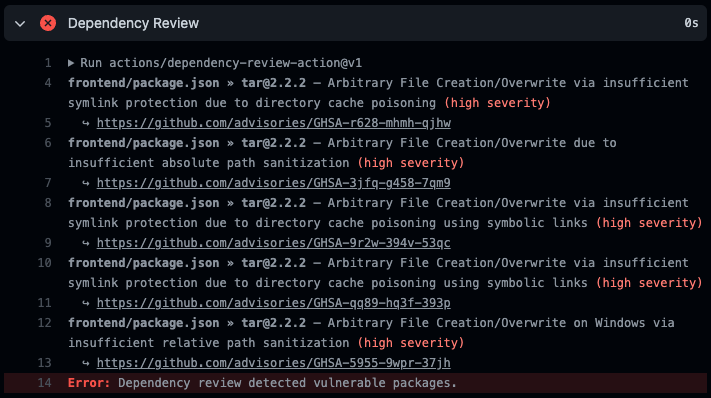Click the arrow icon before the GHSA-qq89 link
Viewport: 711px width, 398px height.
(x=86, y=303)
